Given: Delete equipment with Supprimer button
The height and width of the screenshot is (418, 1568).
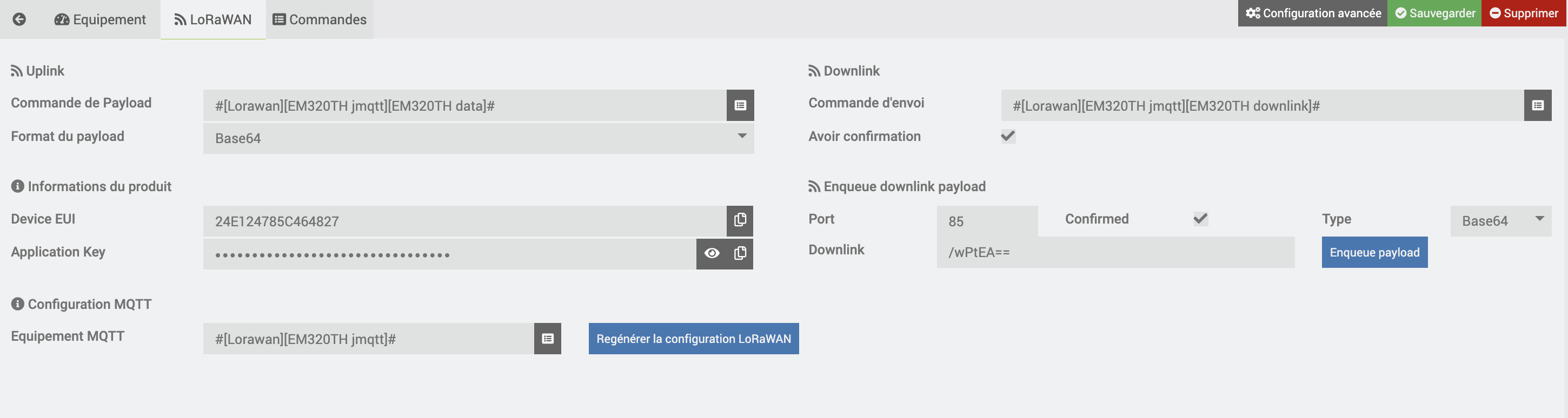Looking at the screenshot, I should point(1524,14).
